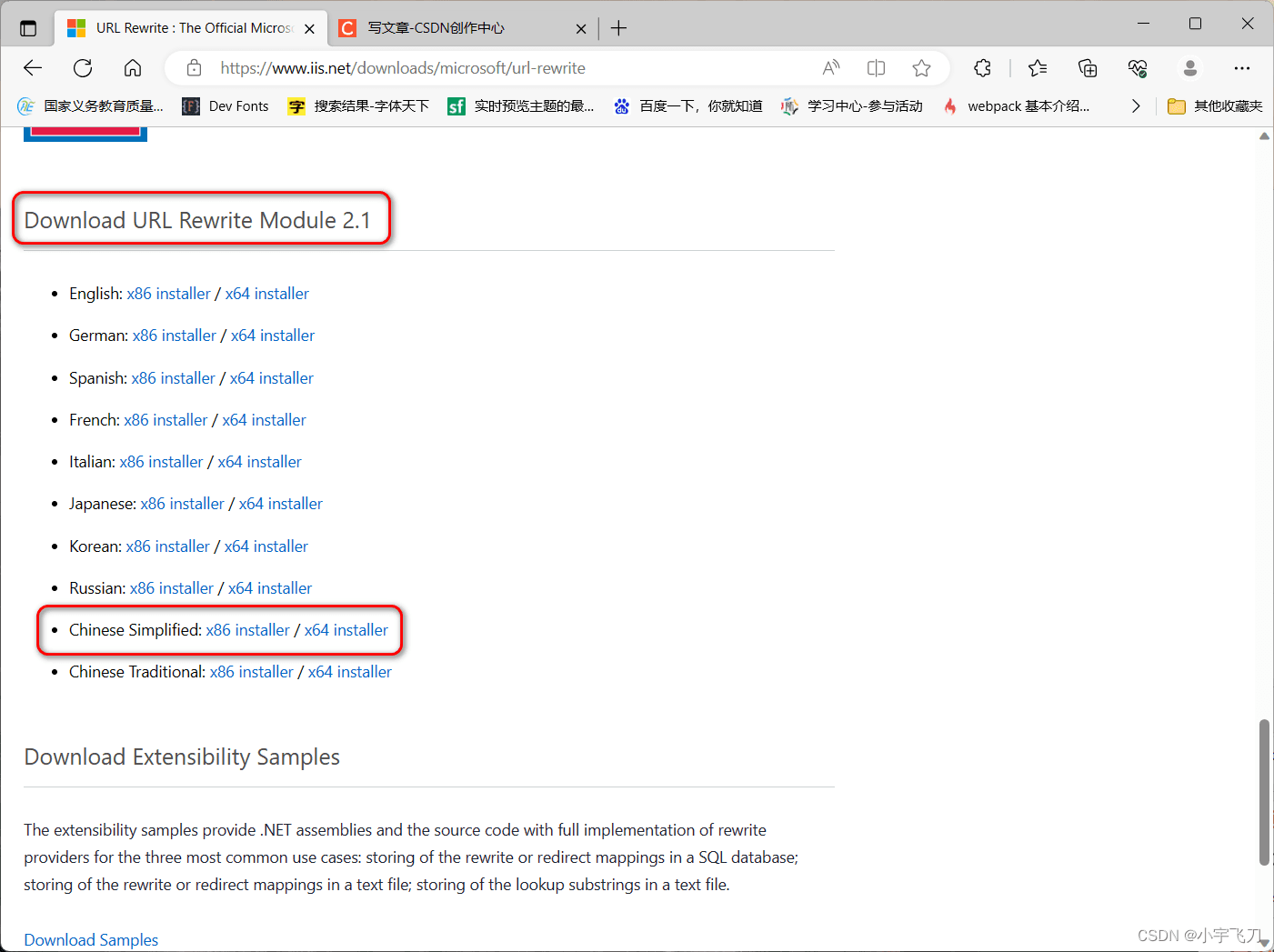This screenshot has width=1274, height=952.
Task: Download Spanish x64 installer
Action: pos(272,378)
